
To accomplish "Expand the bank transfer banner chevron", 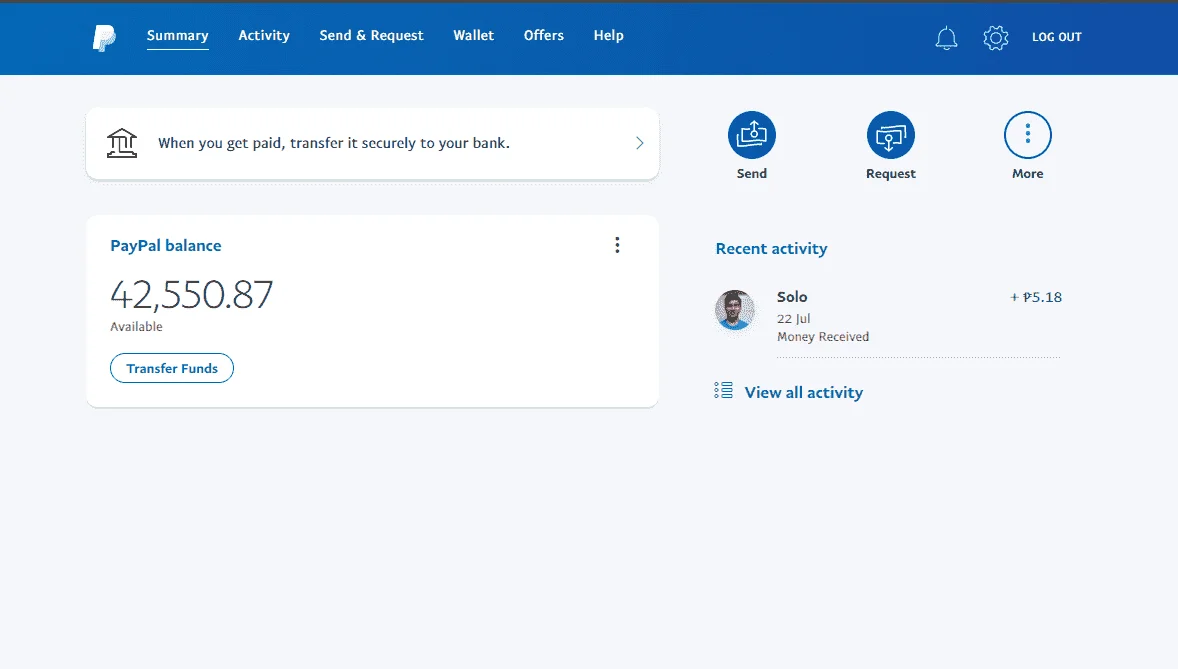I will point(639,143).
